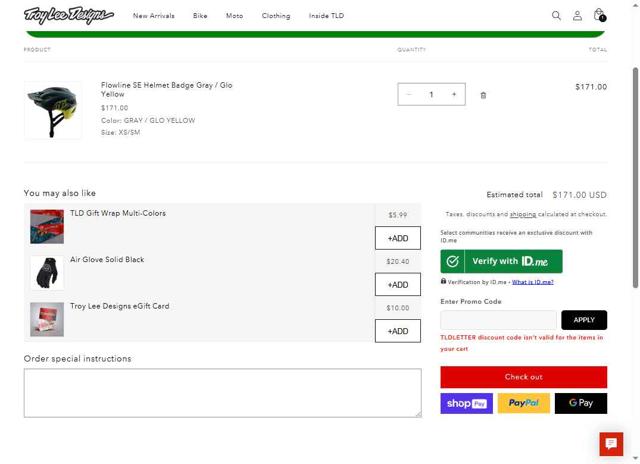Open the New Arrivals menu
The height and width of the screenshot is (464, 640).
(x=153, y=16)
